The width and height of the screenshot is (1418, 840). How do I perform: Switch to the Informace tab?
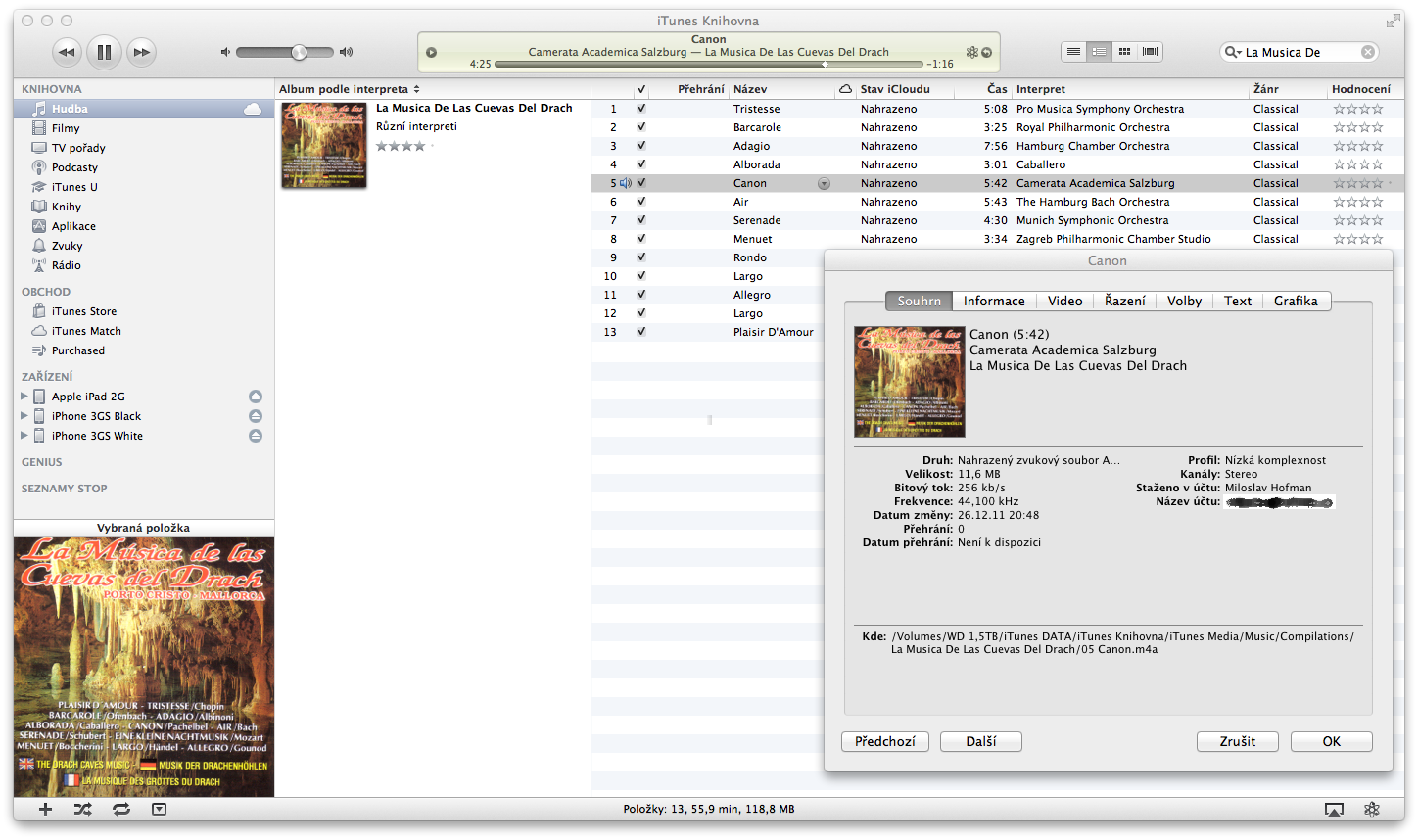(994, 301)
